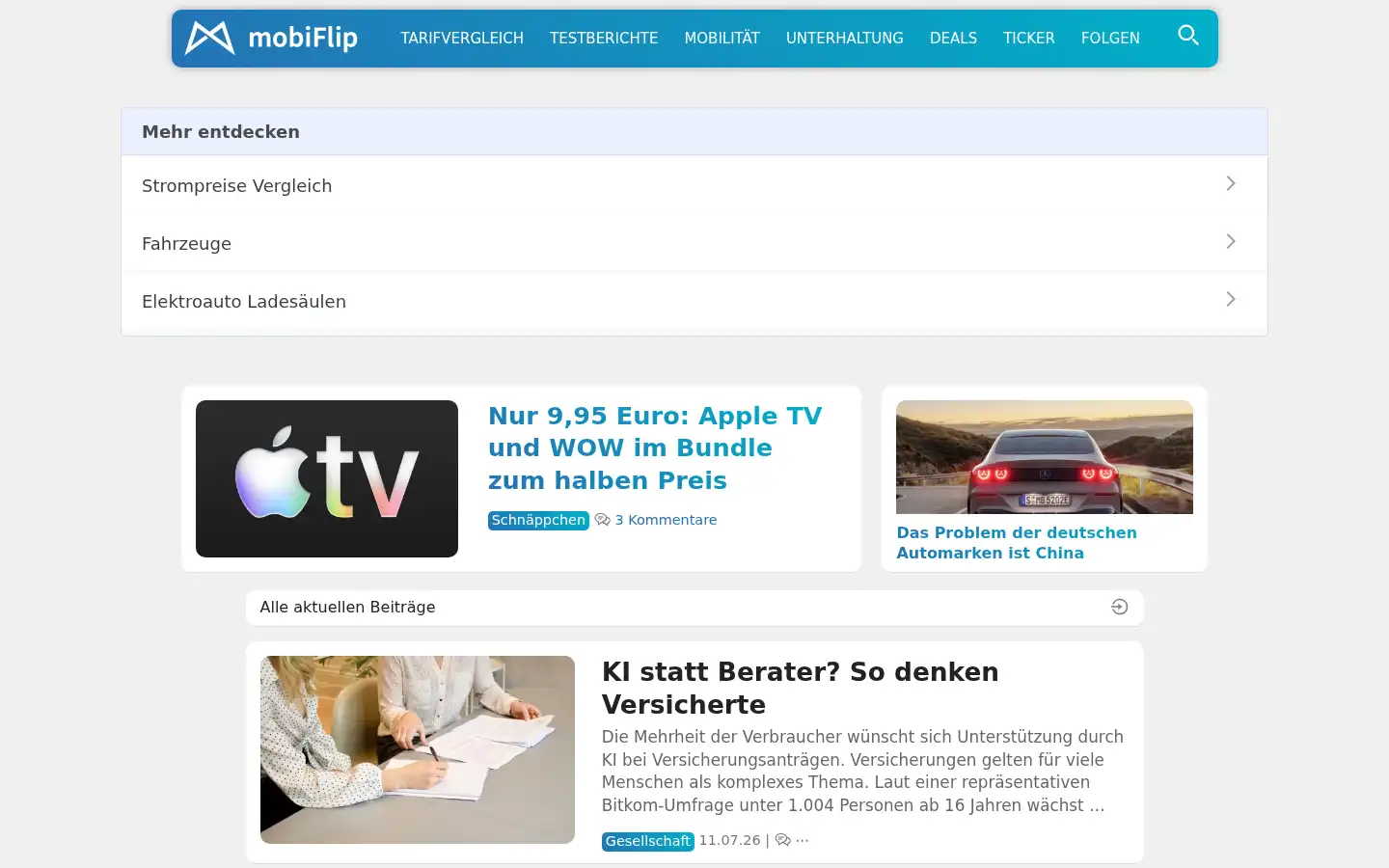Viewport: 1389px width, 868px height.
Task: Open the search magnifier icon
Action: point(1187,36)
